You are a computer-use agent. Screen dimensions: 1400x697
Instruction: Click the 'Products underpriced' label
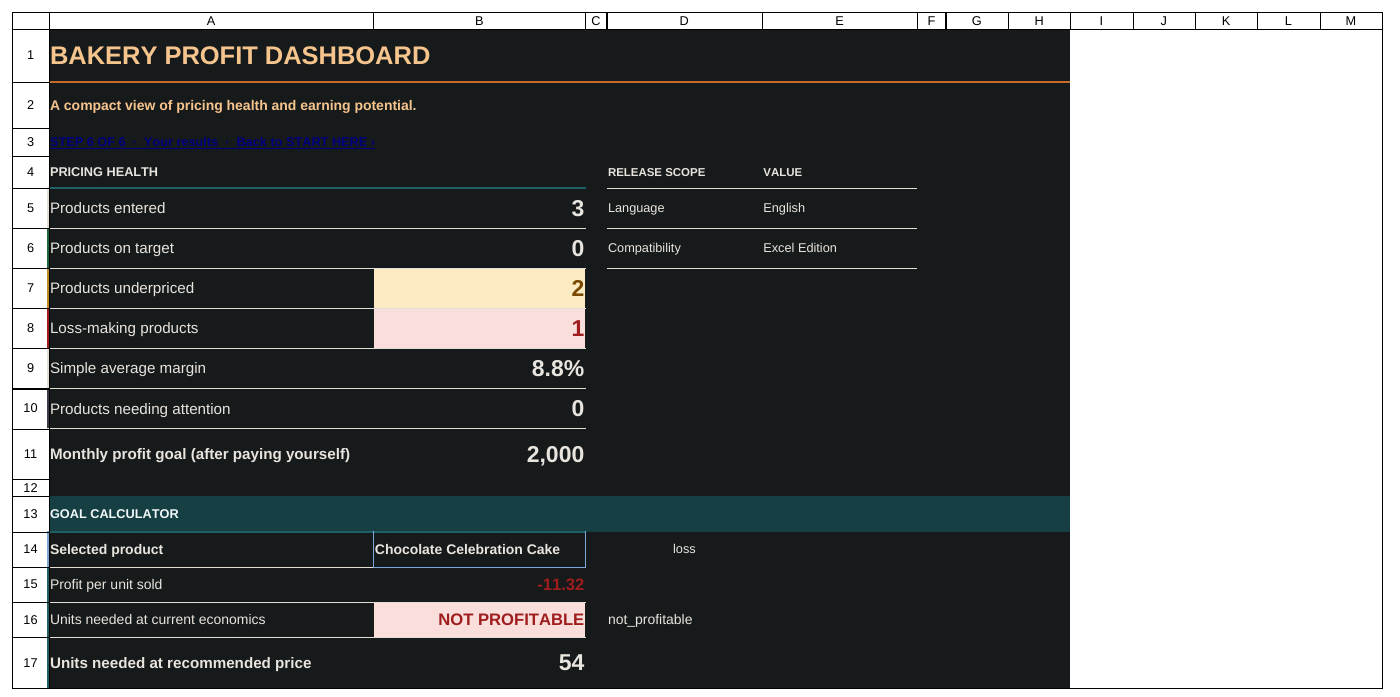[122, 288]
